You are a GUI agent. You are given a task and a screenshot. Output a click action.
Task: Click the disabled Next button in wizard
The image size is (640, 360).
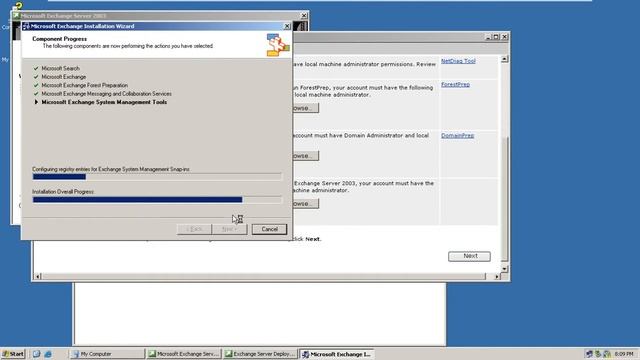pyautogui.click(x=230, y=229)
